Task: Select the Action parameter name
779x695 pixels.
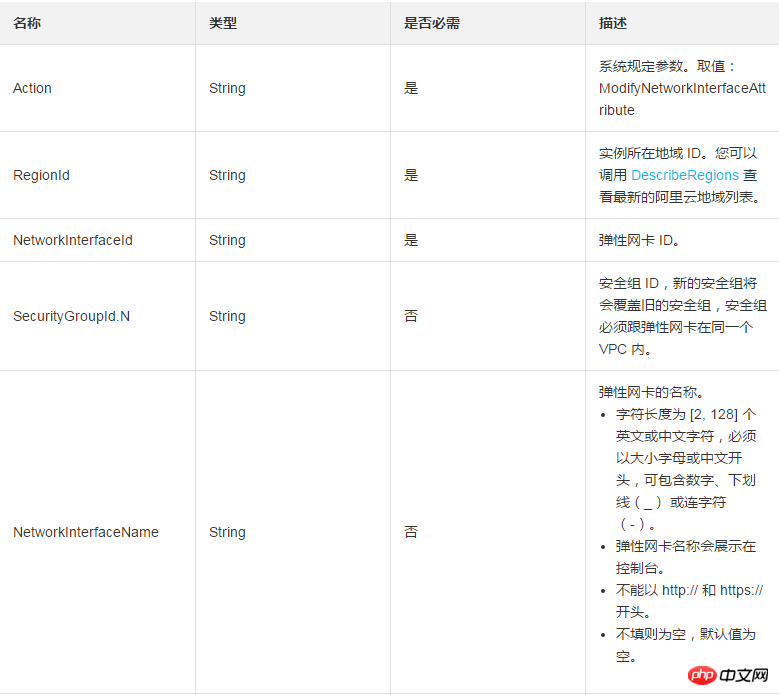Action: [x=32, y=88]
